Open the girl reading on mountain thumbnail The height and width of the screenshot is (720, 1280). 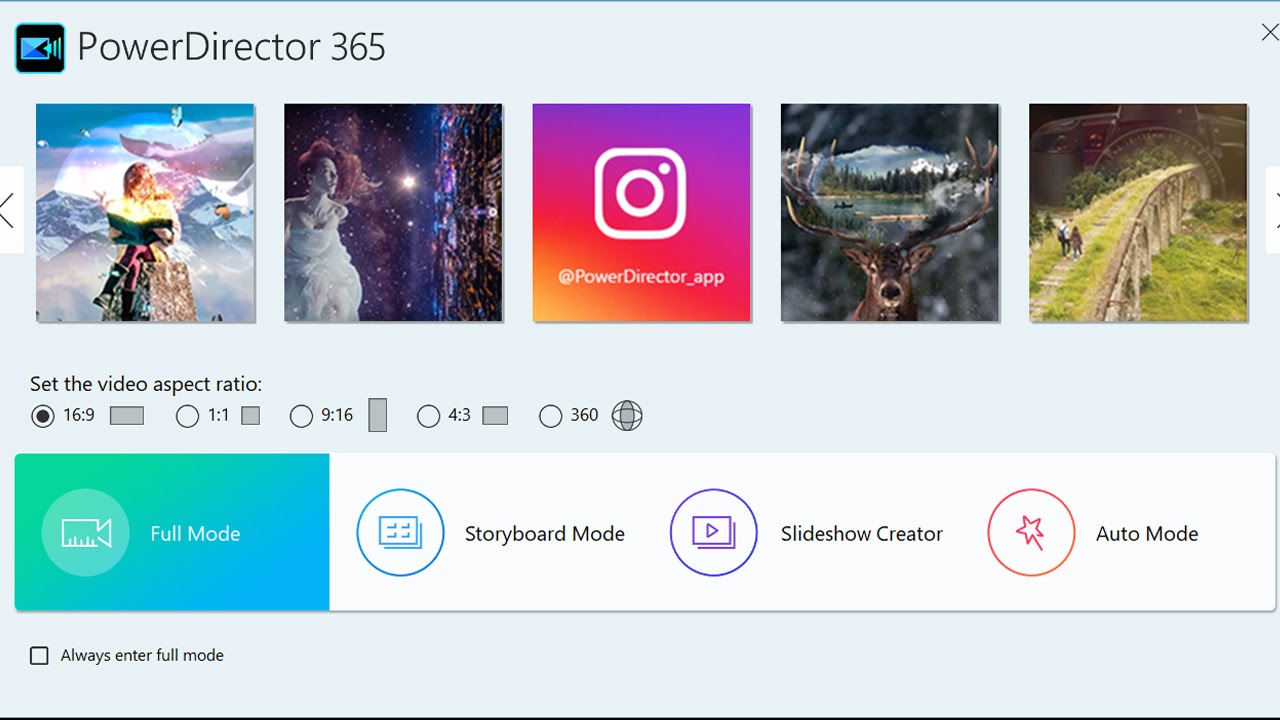pos(145,213)
